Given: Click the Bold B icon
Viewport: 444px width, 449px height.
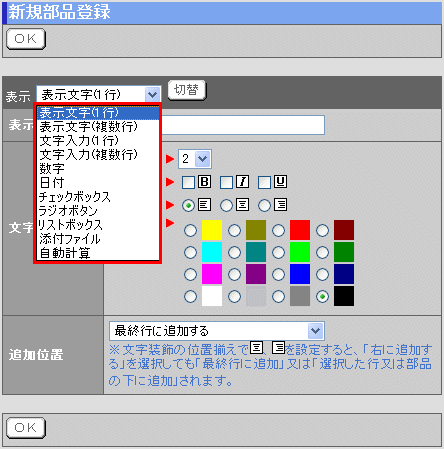Looking at the screenshot, I should coord(204,182).
